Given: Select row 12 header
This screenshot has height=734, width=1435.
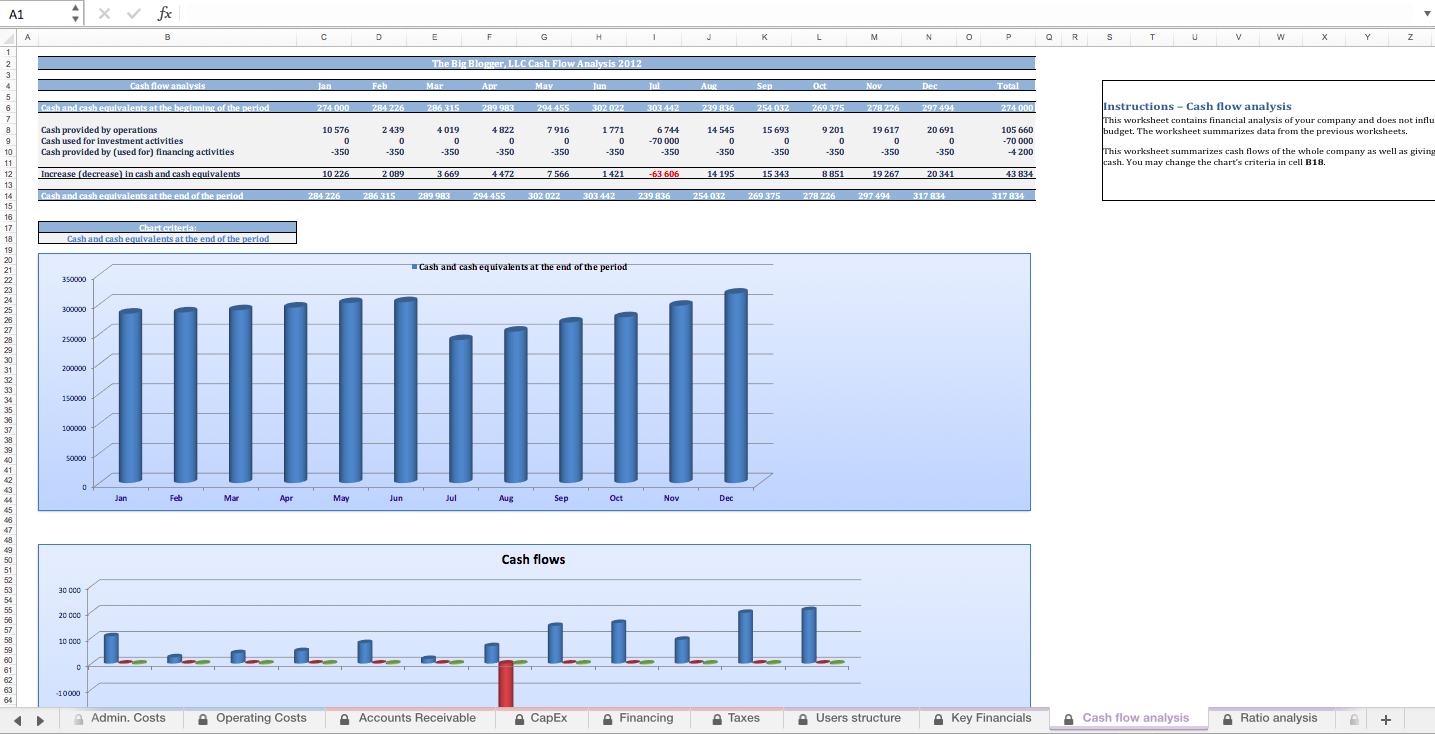Looking at the screenshot, I should (8, 174).
